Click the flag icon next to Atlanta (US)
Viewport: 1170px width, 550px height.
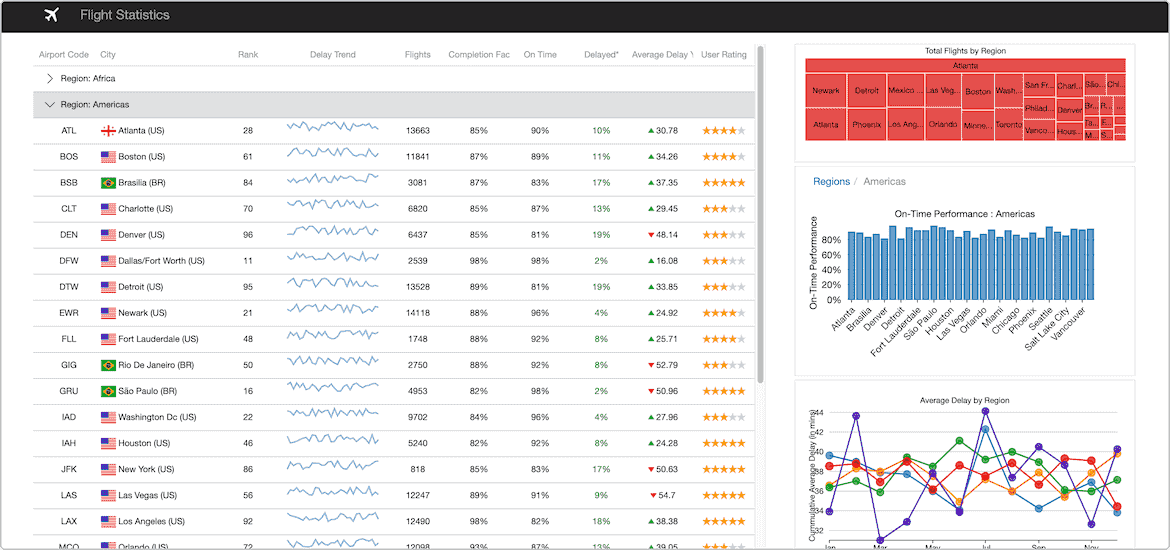[108, 131]
